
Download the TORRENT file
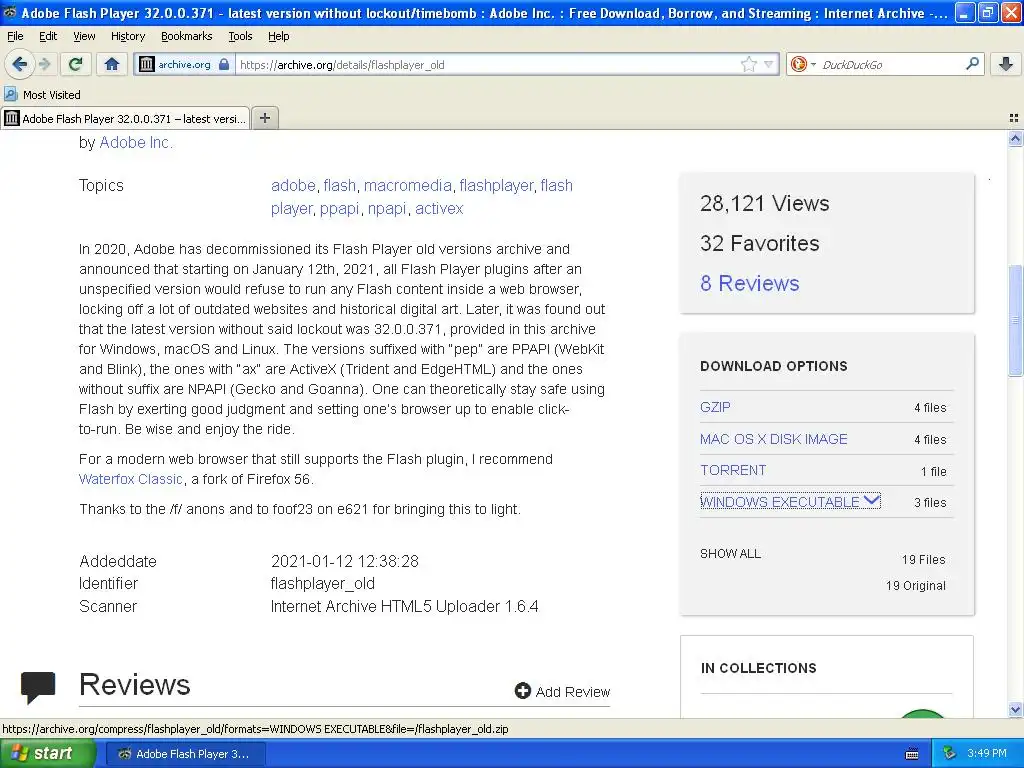click(733, 470)
